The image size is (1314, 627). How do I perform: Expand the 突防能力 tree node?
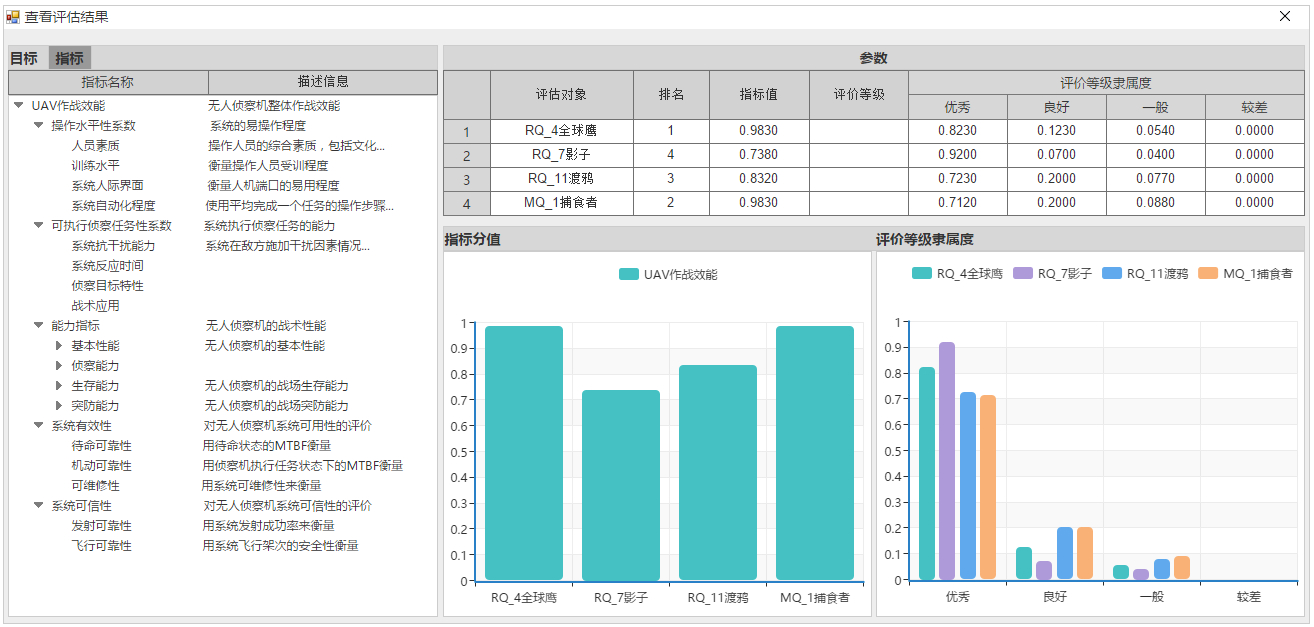click(59, 406)
